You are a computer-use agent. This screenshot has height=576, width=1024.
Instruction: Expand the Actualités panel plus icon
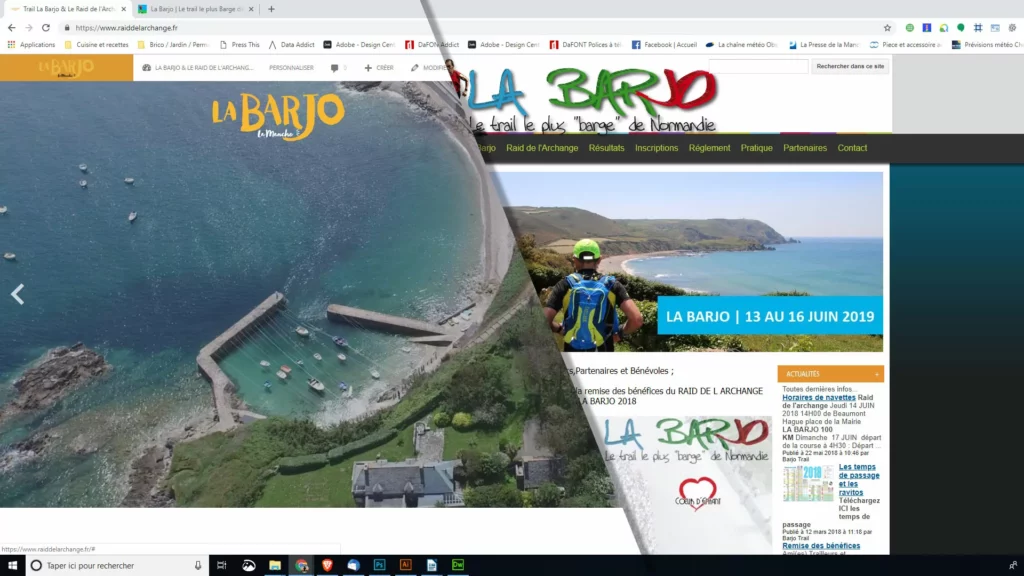point(876,374)
